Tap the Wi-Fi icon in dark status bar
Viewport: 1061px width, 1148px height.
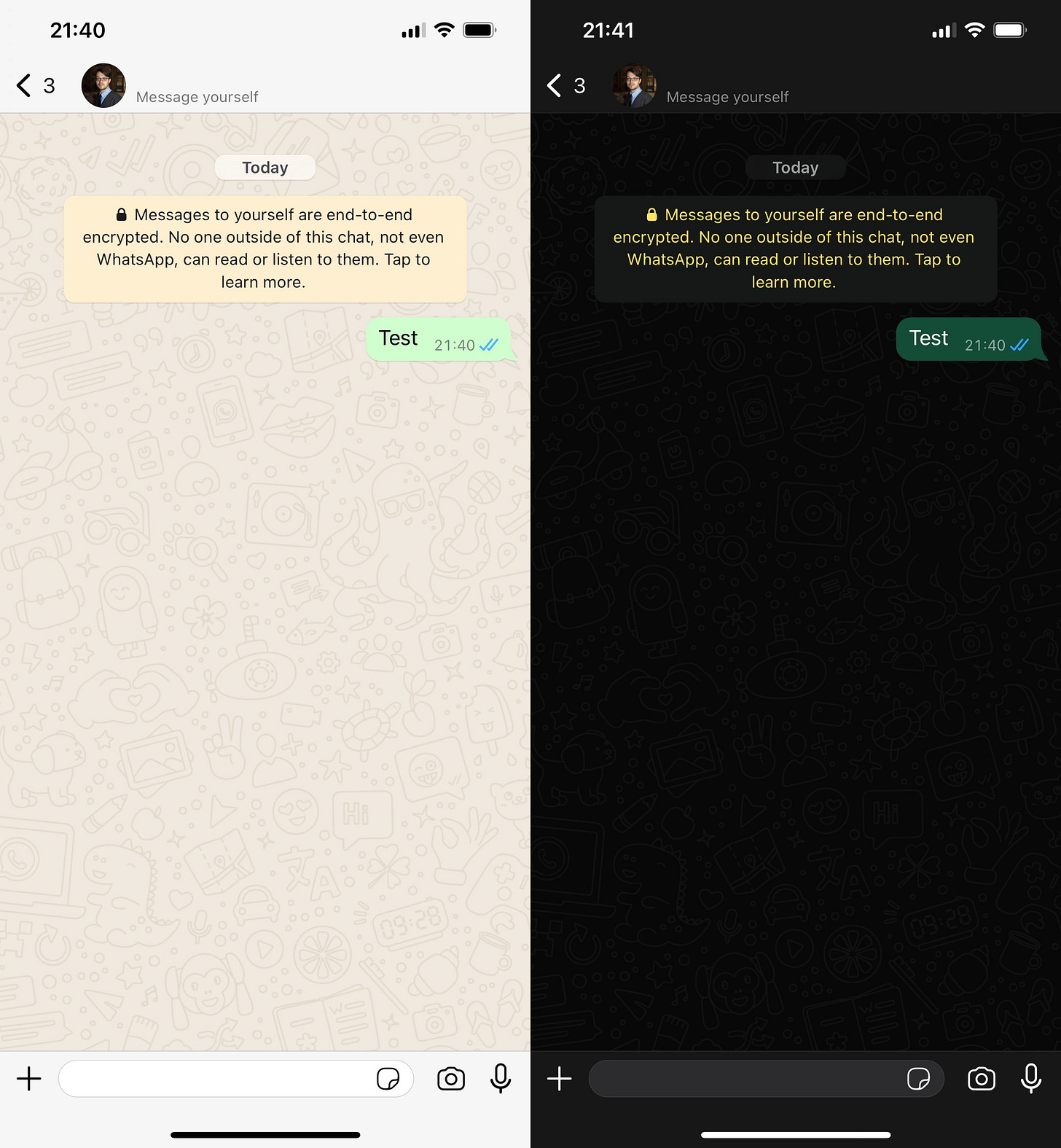[974, 30]
